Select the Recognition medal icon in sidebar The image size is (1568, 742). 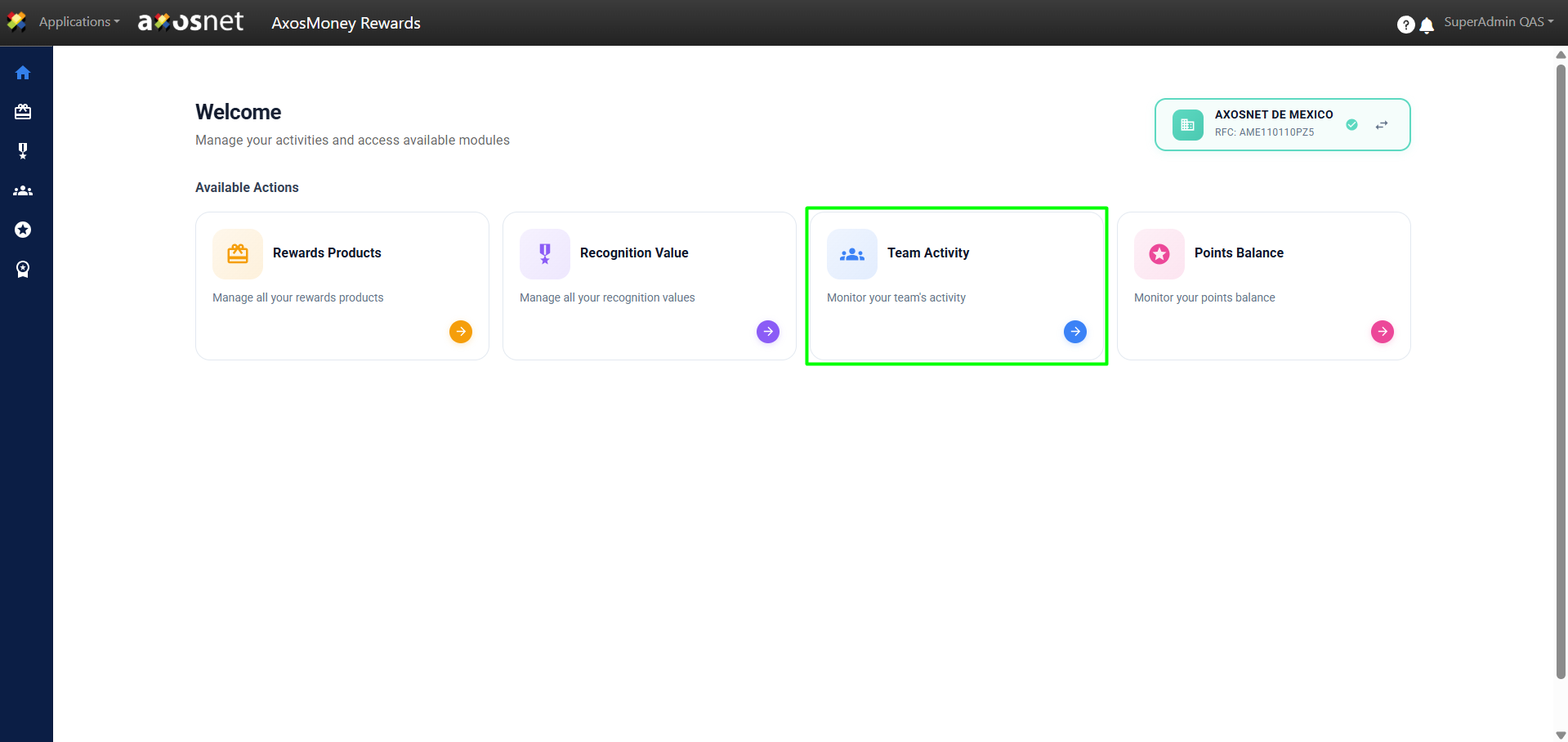click(x=23, y=151)
